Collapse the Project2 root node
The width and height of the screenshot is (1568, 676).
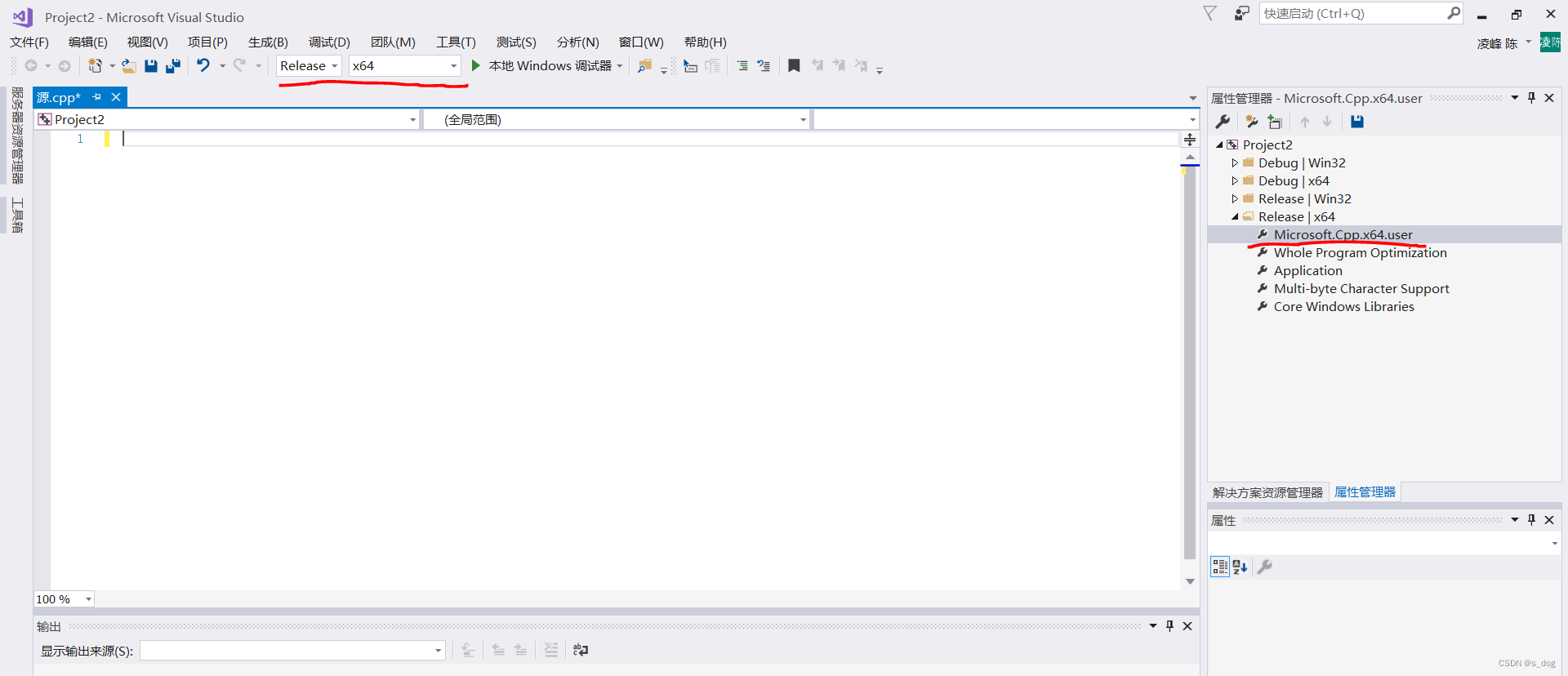tap(1219, 145)
